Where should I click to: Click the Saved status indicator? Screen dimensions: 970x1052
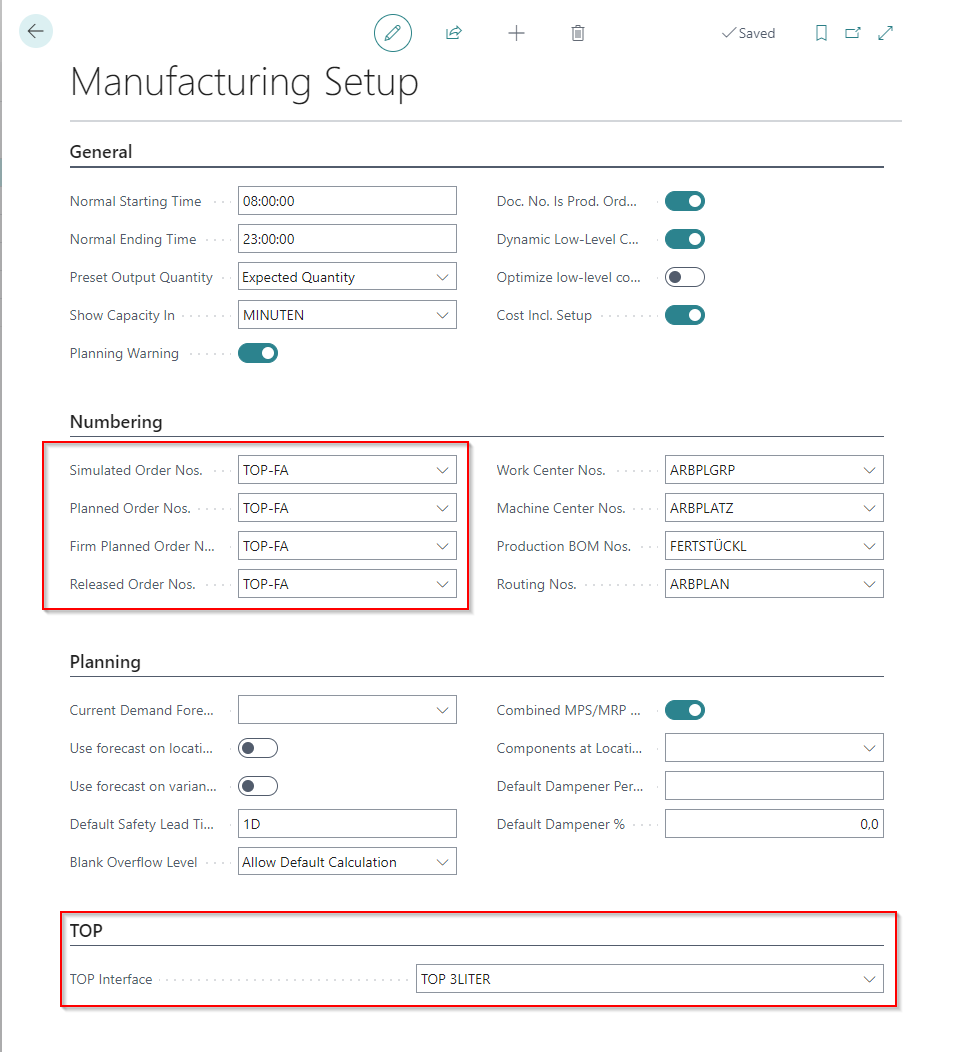coord(748,33)
